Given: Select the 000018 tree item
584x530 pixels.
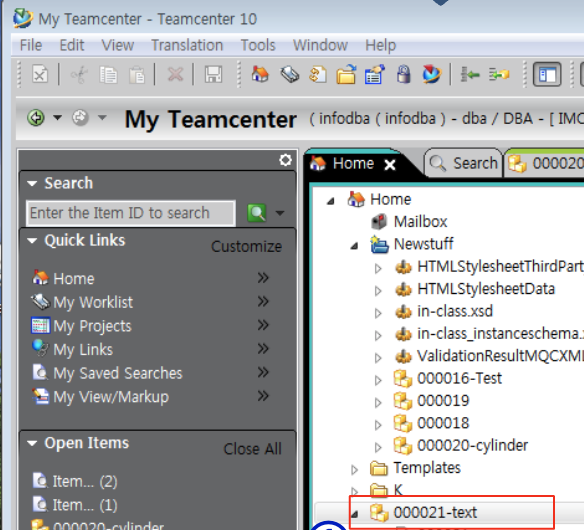Looking at the screenshot, I should point(443,423).
